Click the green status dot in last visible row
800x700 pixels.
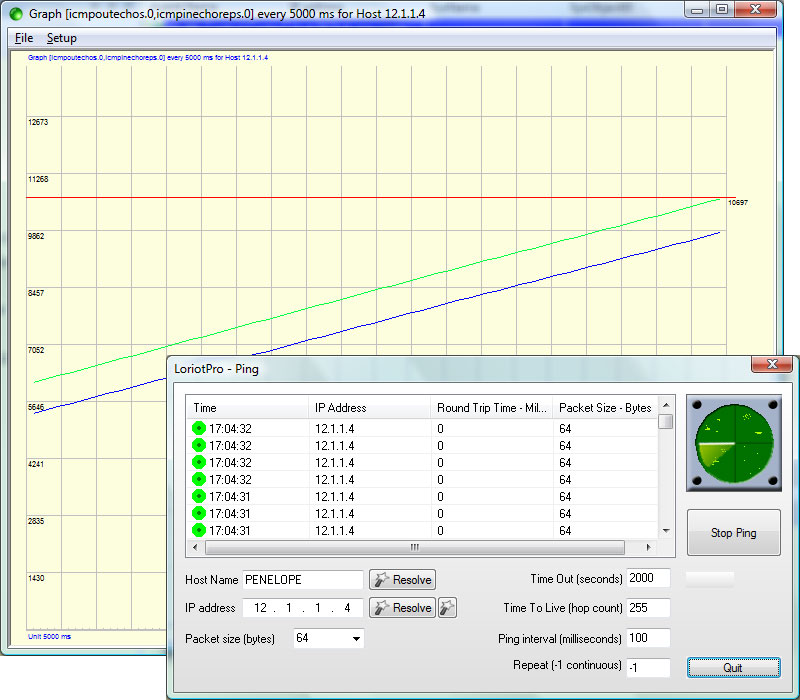198,531
